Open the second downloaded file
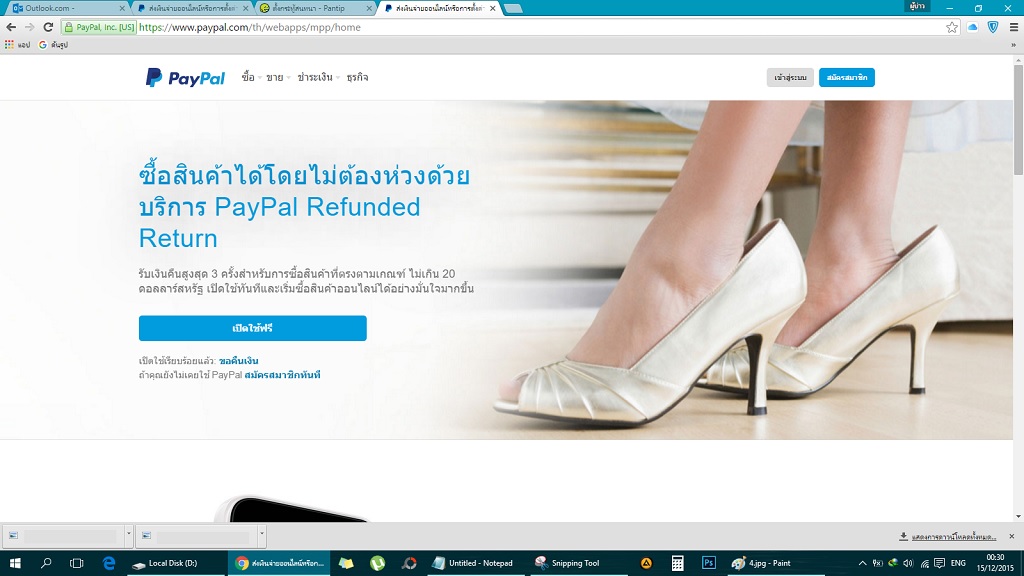Image resolution: width=1024 pixels, height=576 pixels. 197,536
